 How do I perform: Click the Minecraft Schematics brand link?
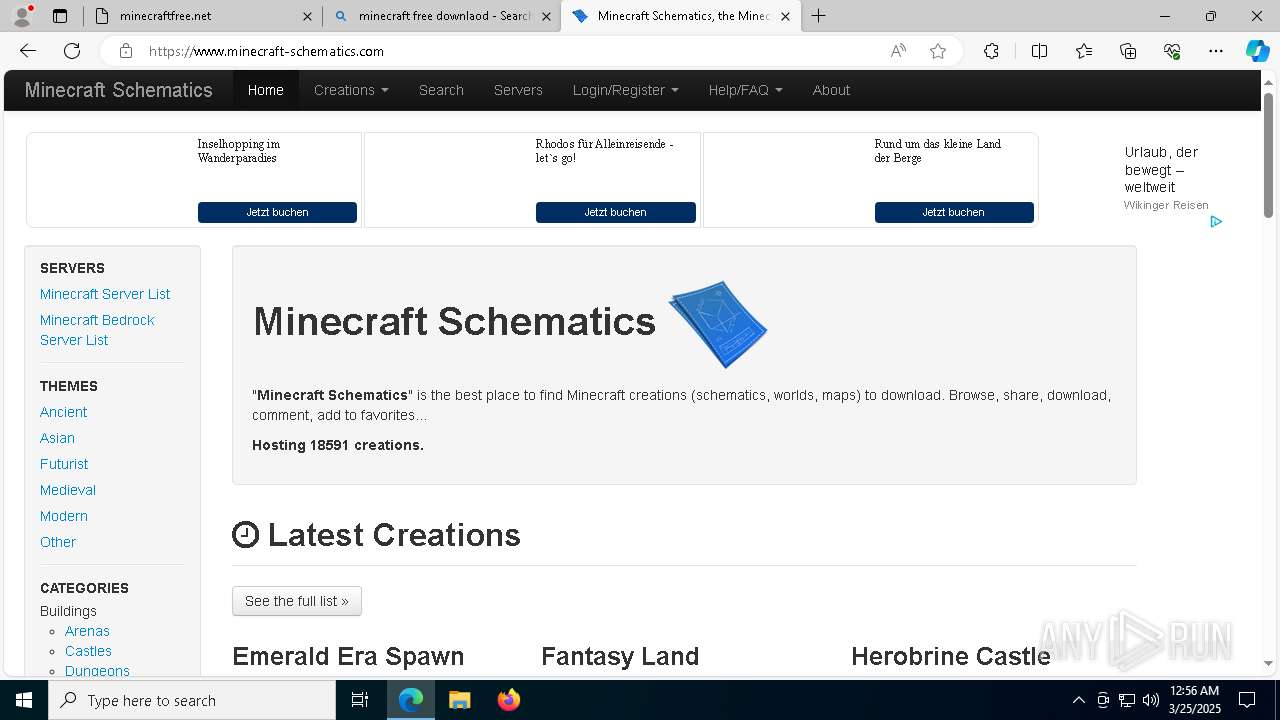tap(118, 90)
